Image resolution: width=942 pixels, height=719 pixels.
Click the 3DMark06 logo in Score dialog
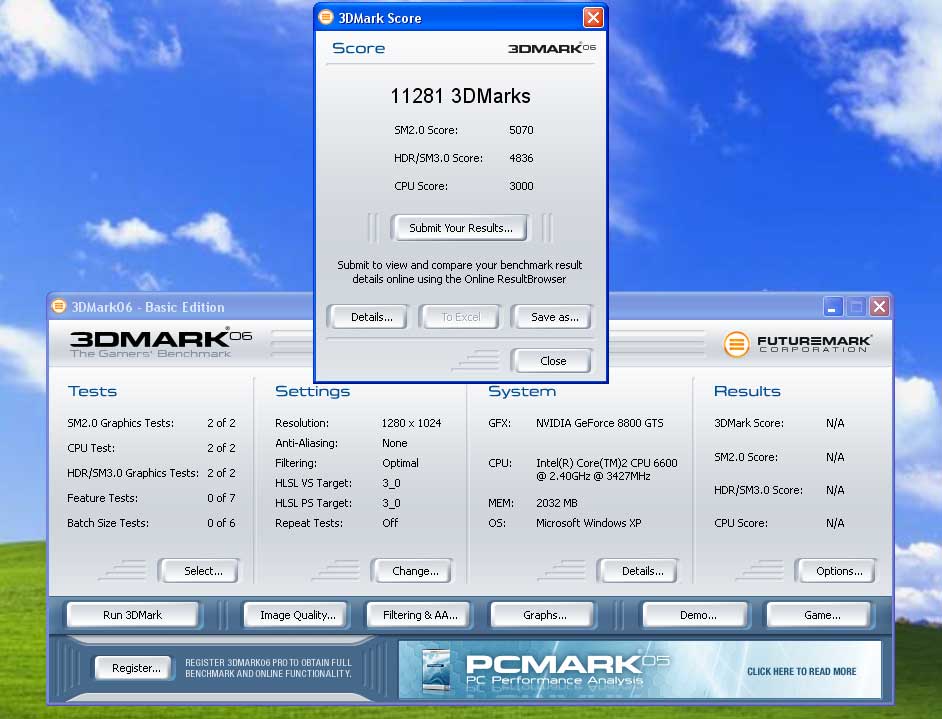pos(552,48)
